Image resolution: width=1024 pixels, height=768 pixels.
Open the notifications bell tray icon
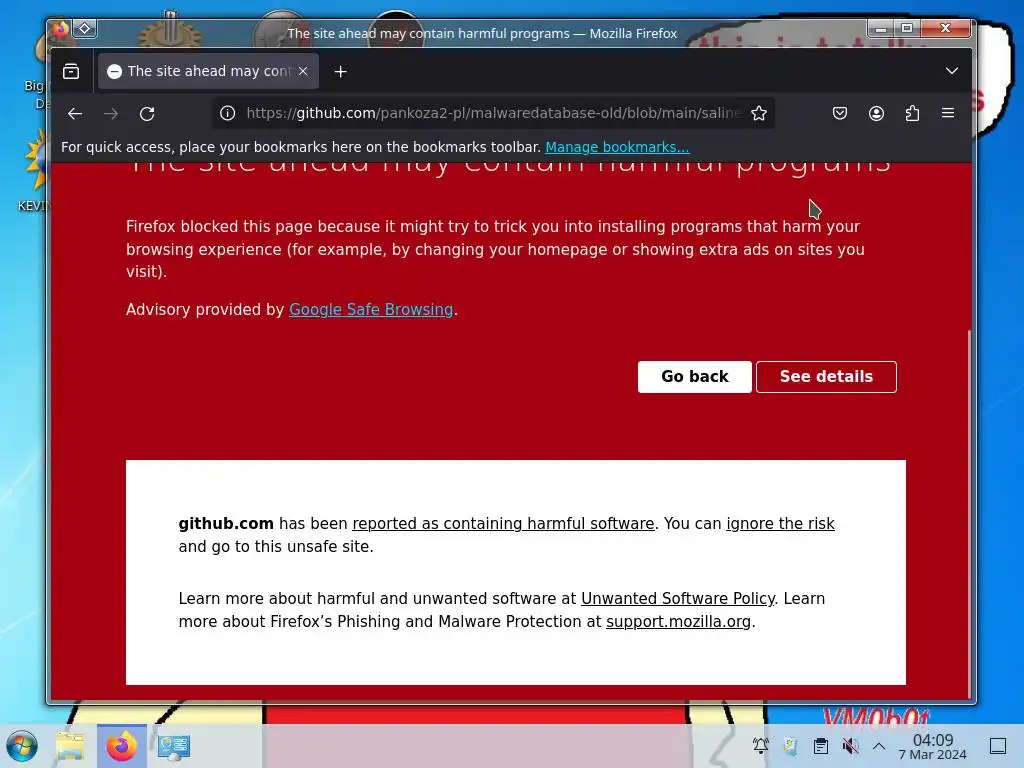click(760, 746)
